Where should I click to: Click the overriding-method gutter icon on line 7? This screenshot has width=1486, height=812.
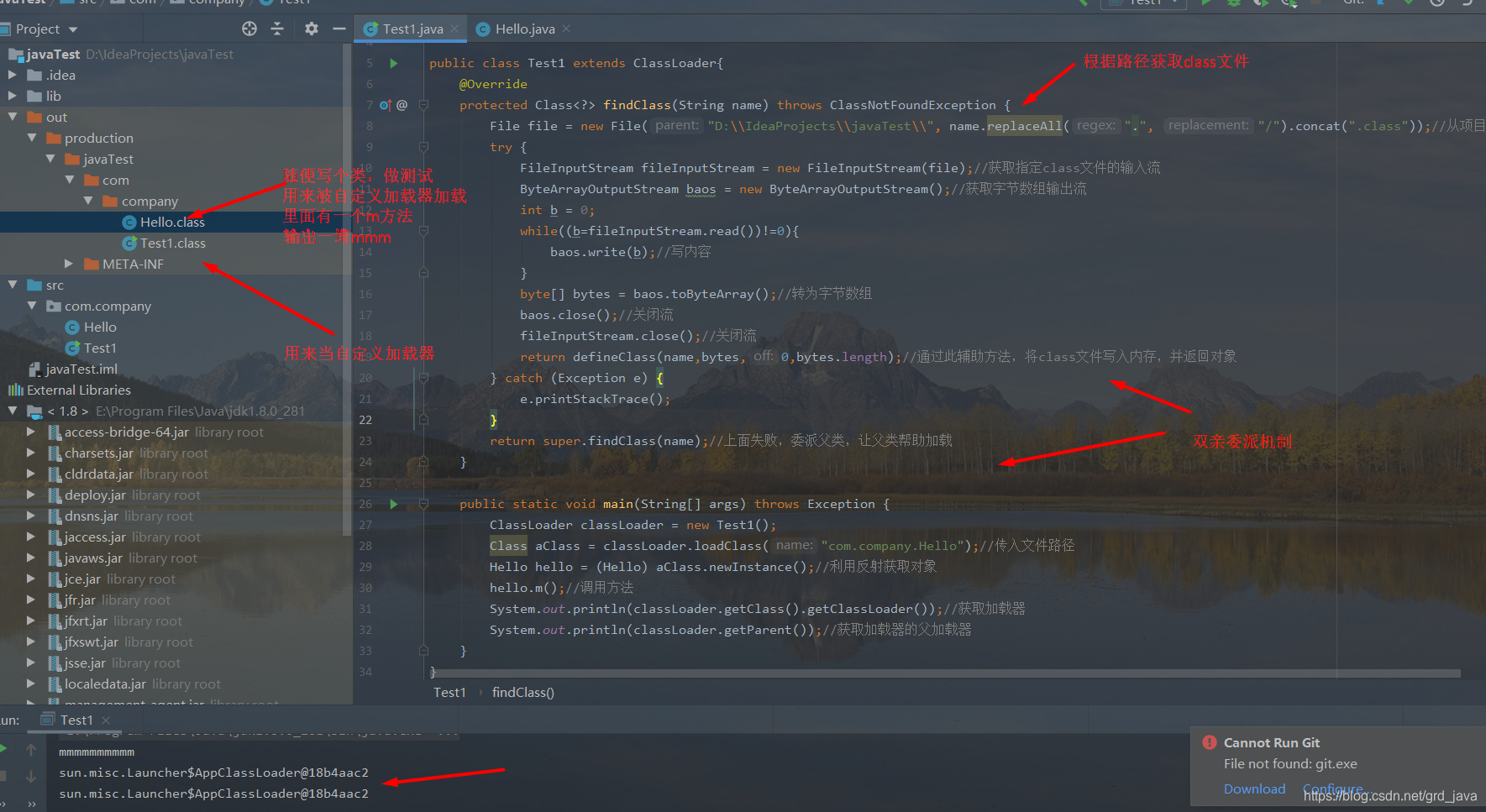[385, 105]
